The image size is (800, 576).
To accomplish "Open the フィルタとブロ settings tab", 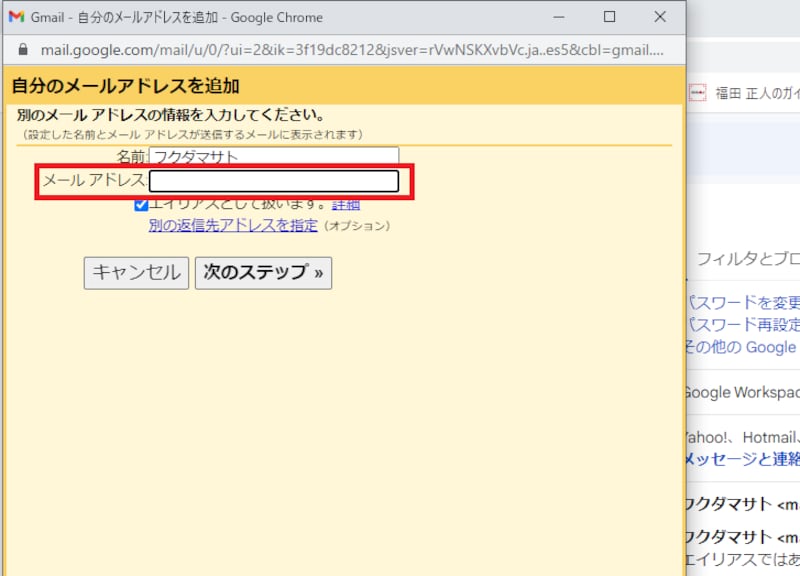I will click(747, 259).
